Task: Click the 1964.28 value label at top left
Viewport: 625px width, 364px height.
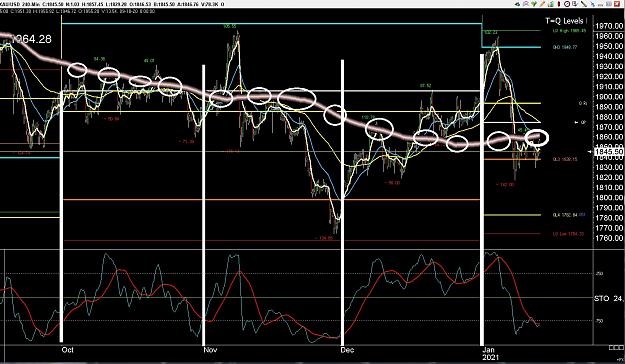Action: [31, 39]
